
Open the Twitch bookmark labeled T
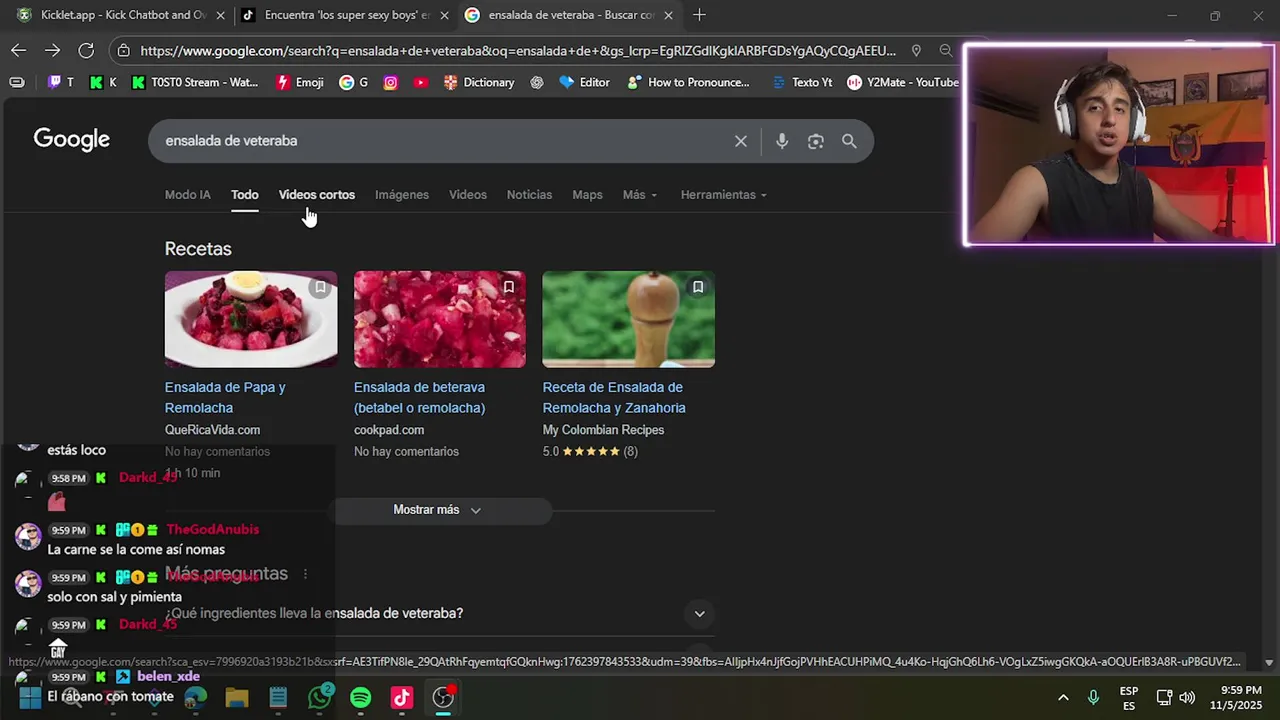(x=61, y=82)
